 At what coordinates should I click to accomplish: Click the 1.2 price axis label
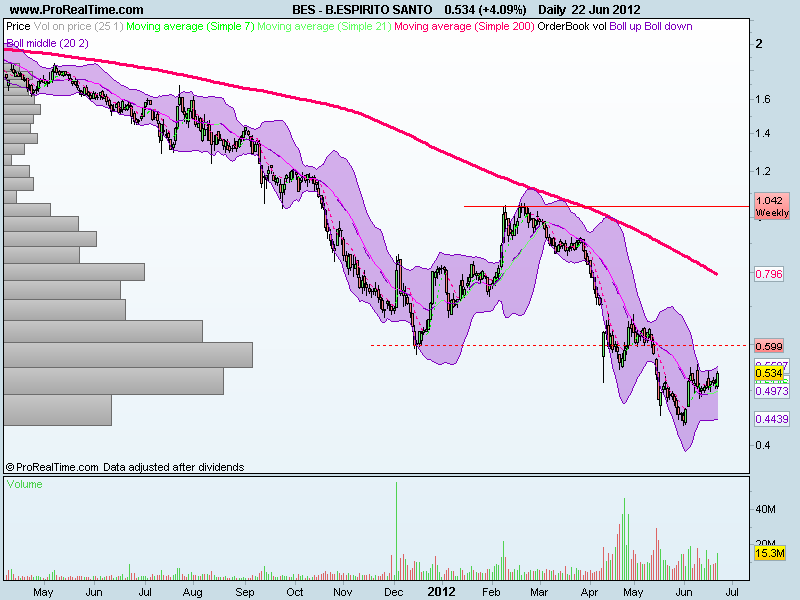coord(763,171)
